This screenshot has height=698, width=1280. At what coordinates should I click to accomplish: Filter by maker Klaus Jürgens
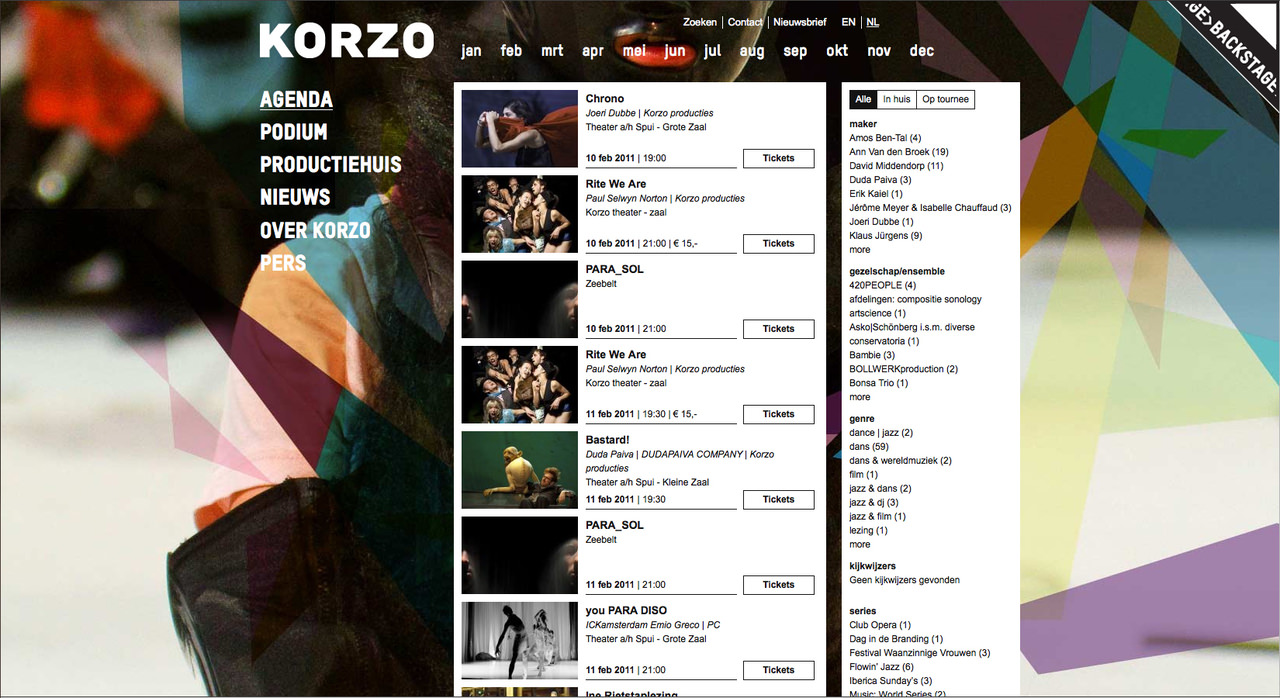(x=886, y=236)
